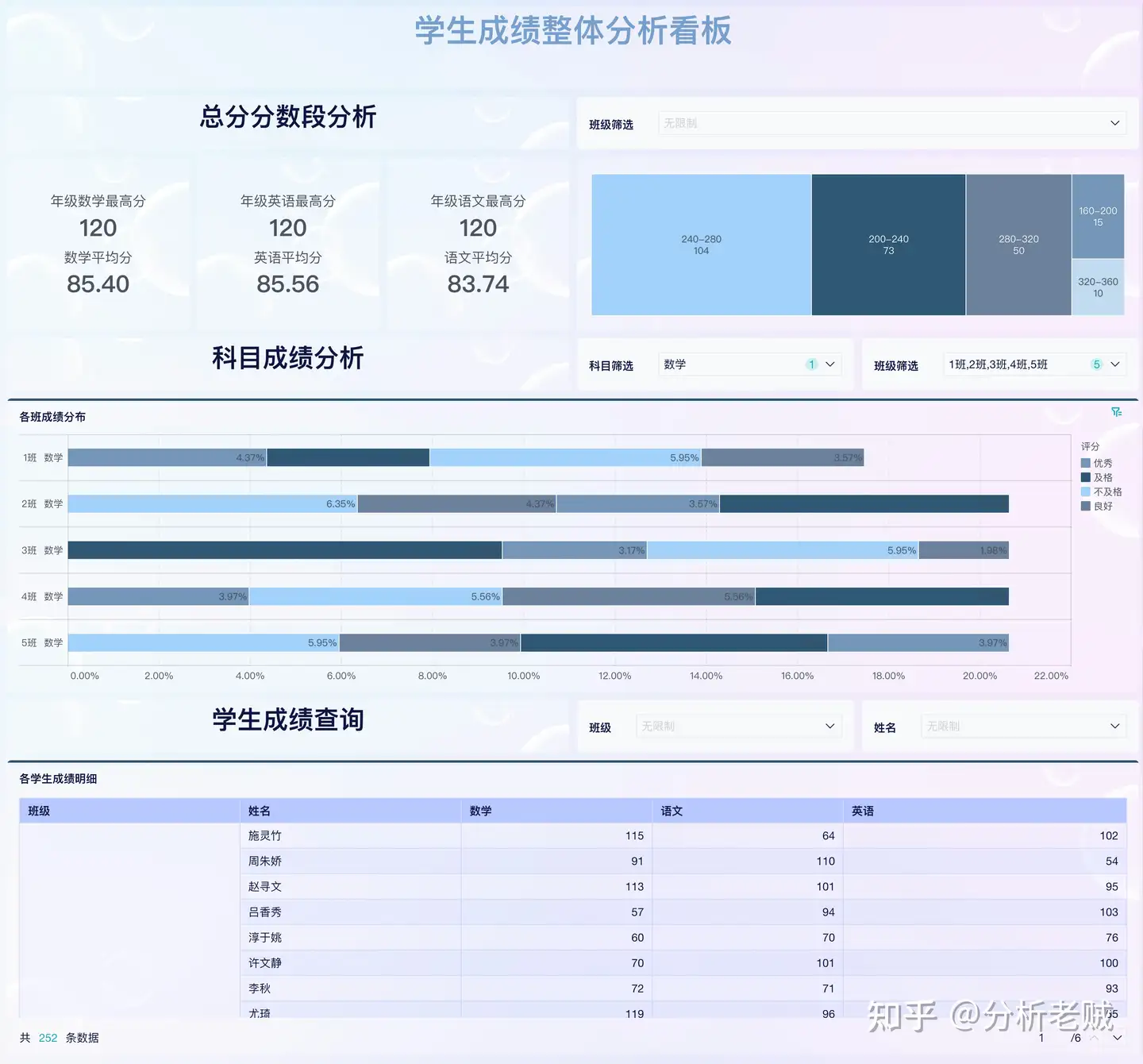The height and width of the screenshot is (1064, 1143).
Task: Click 数学 column header in table
Action: click(x=556, y=811)
